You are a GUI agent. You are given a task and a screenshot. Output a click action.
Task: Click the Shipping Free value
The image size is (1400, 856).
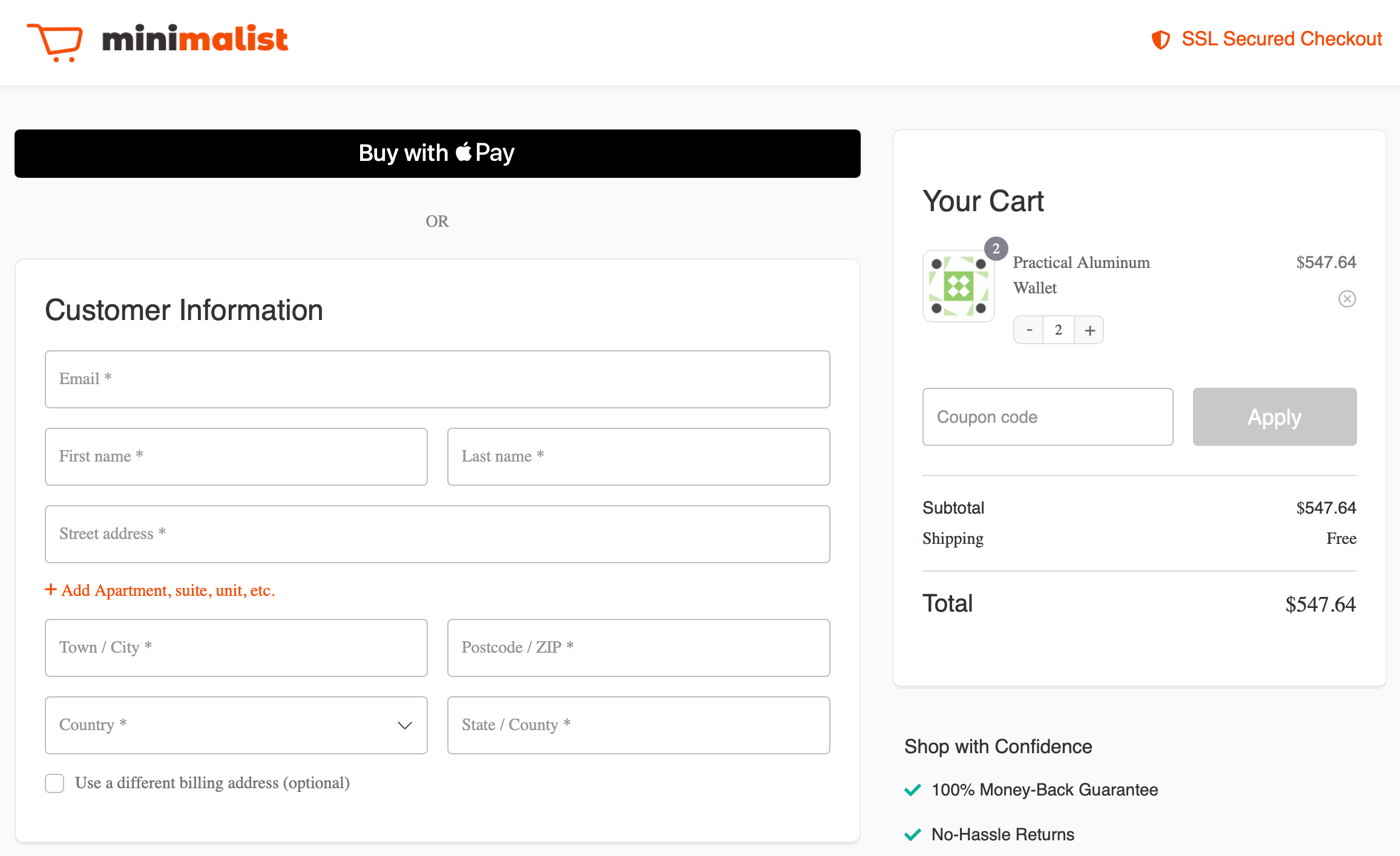[1341, 538]
